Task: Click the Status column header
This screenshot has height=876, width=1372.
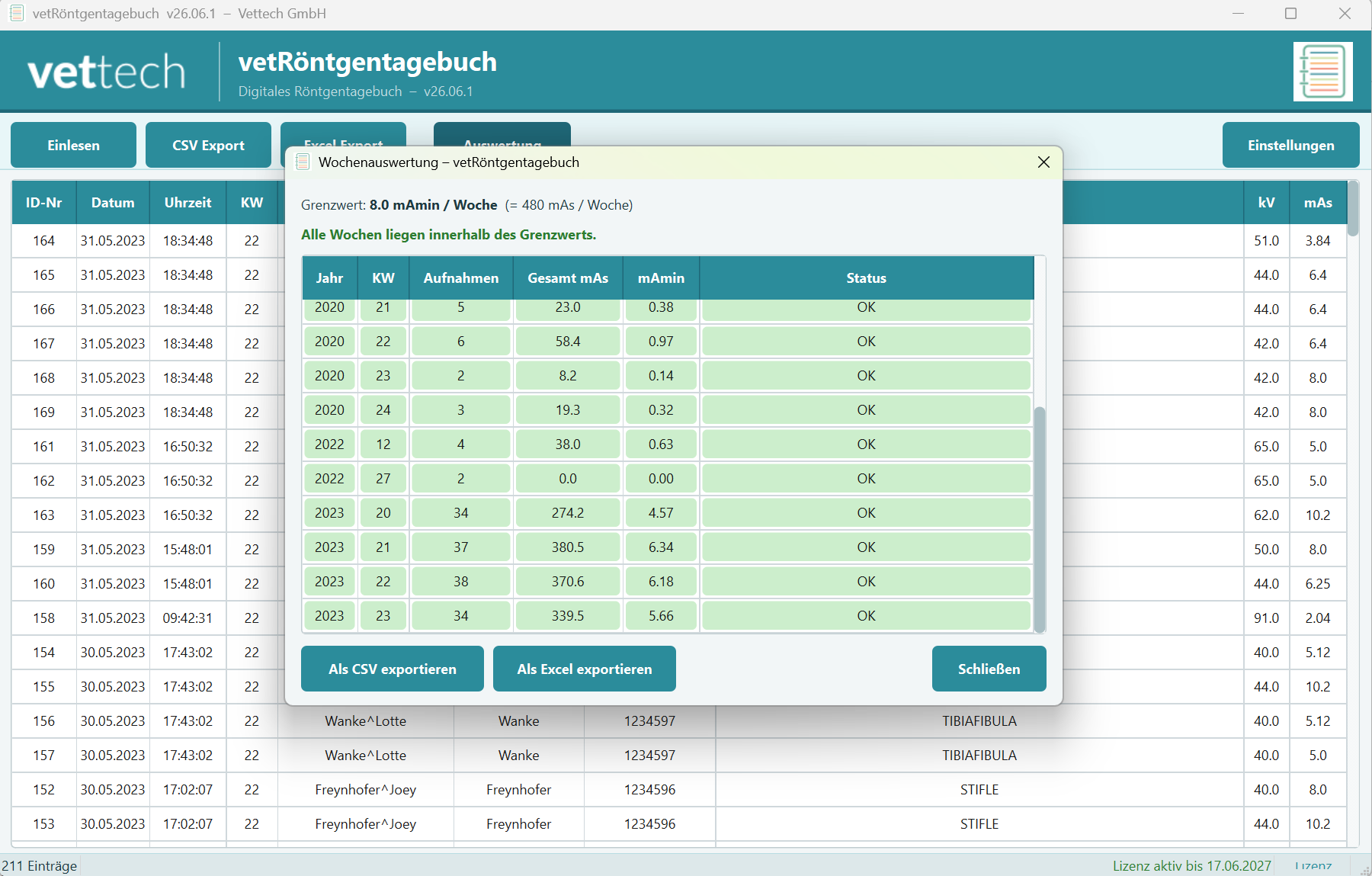Action: coord(866,278)
